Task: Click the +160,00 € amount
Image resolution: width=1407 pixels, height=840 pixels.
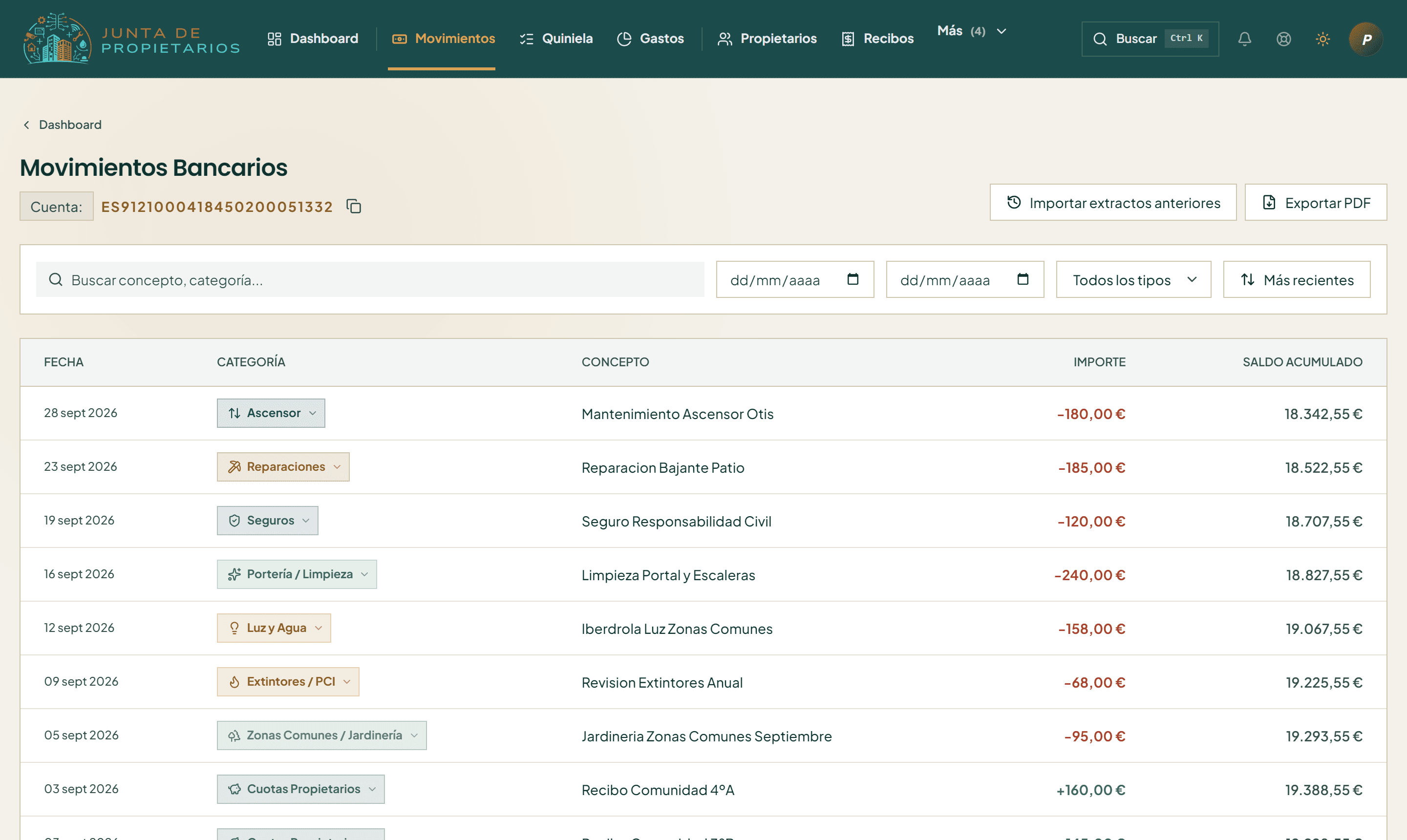Action: tap(1090, 790)
